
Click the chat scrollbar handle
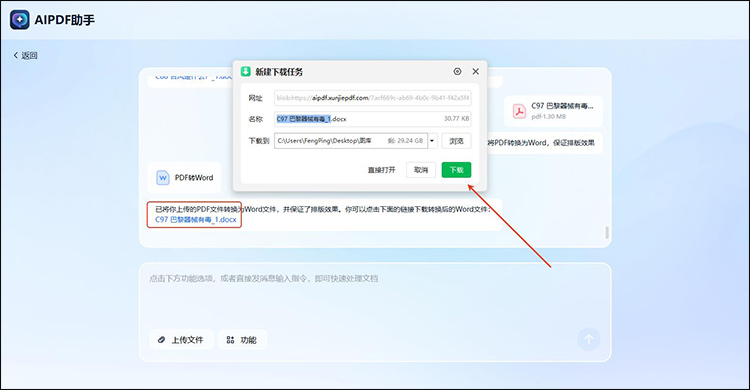(x=607, y=233)
